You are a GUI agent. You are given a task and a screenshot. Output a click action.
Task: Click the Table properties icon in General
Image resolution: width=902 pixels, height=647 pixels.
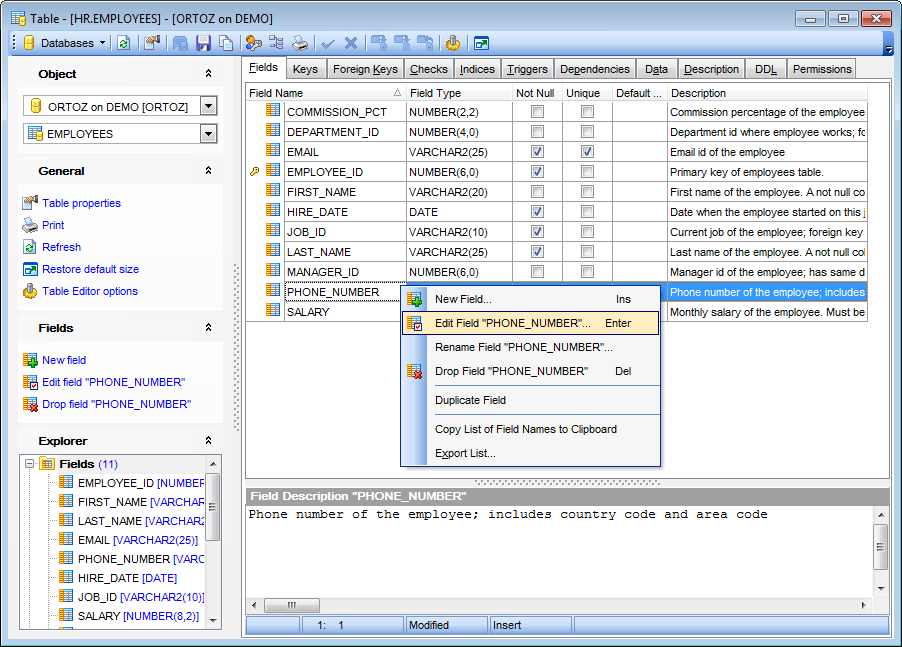click(x=30, y=203)
